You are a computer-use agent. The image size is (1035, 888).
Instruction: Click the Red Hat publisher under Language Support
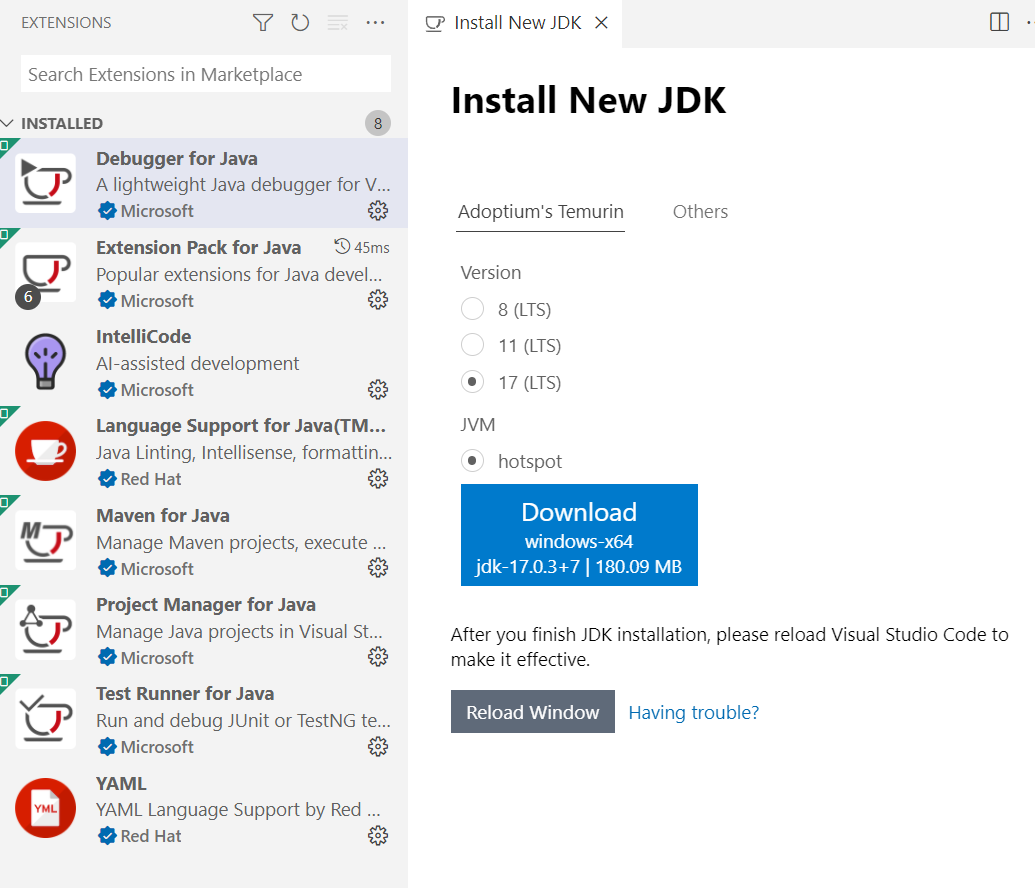click(x=150, y=479)
